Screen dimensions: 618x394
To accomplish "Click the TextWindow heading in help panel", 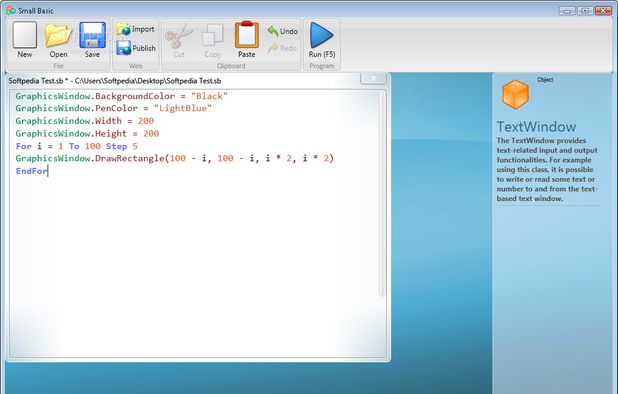I will [536, 127].
